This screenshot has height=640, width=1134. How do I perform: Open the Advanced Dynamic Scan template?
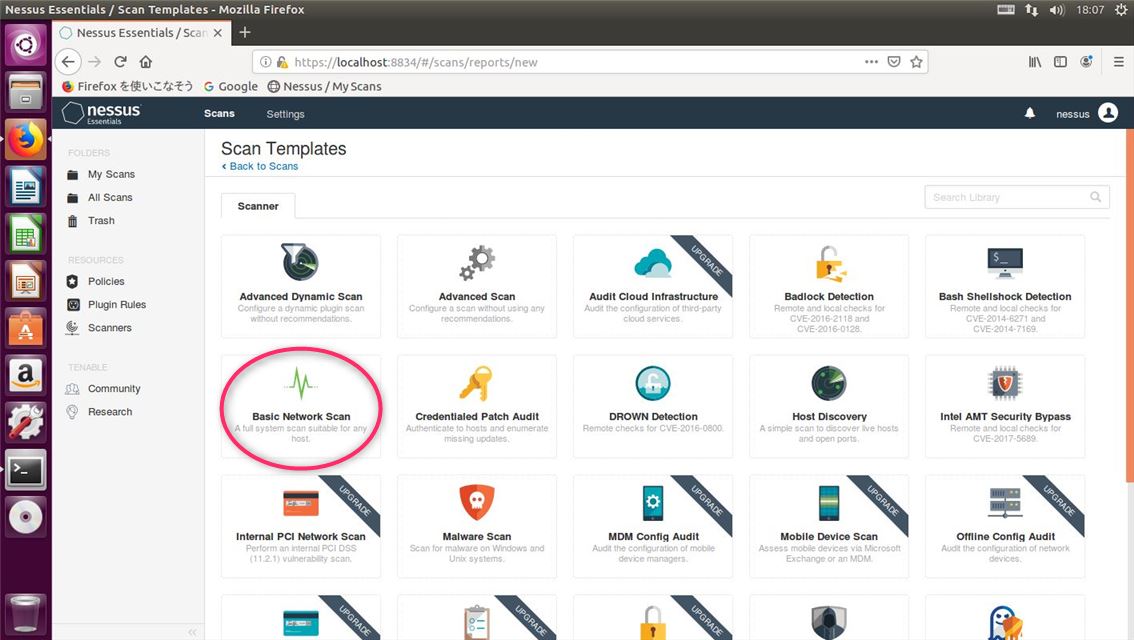pyautogui.click(x=301, y=286)
